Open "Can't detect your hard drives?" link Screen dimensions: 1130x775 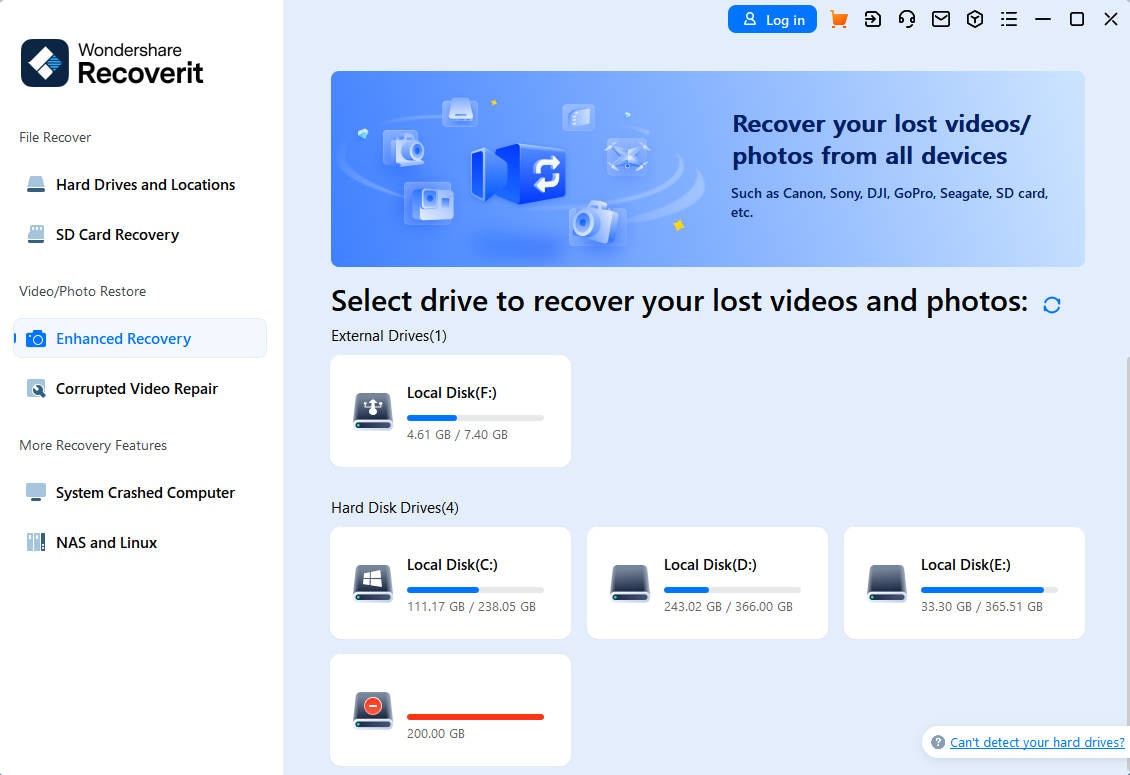[x=1037, y=742]
